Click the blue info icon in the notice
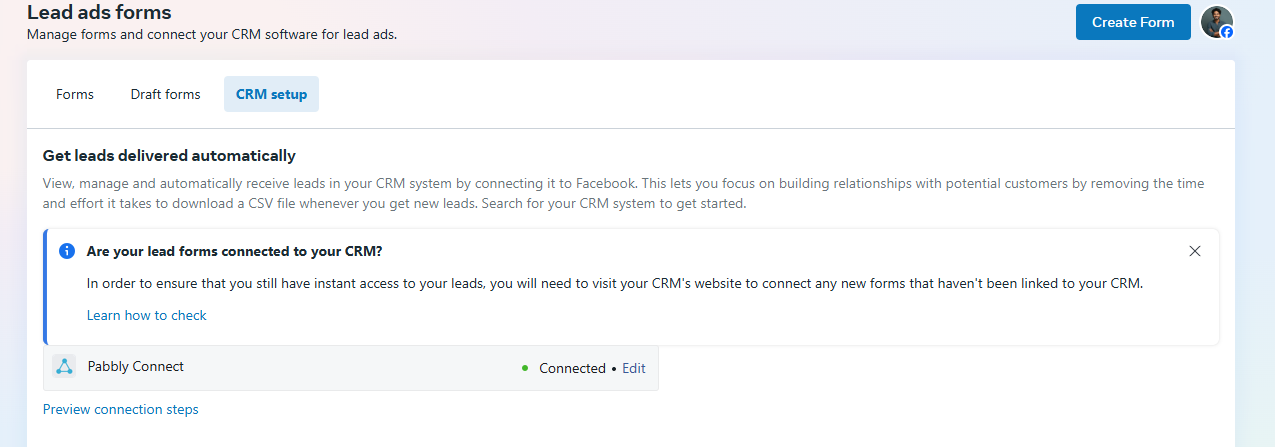This screenshot has height=447, width=1275. pos(67,251)
